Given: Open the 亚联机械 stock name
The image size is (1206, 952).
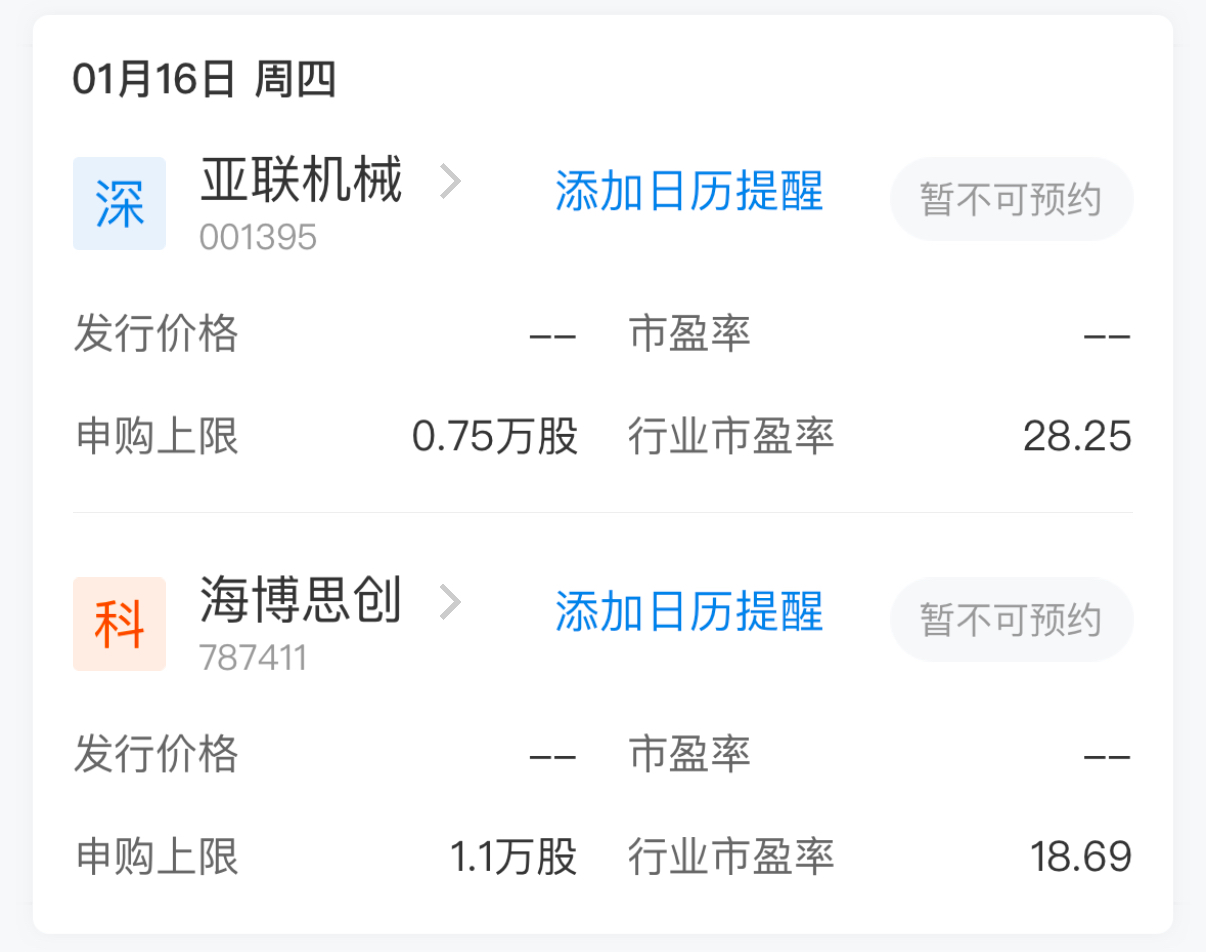Looking at the screenshot, I should tap(301, 181).
